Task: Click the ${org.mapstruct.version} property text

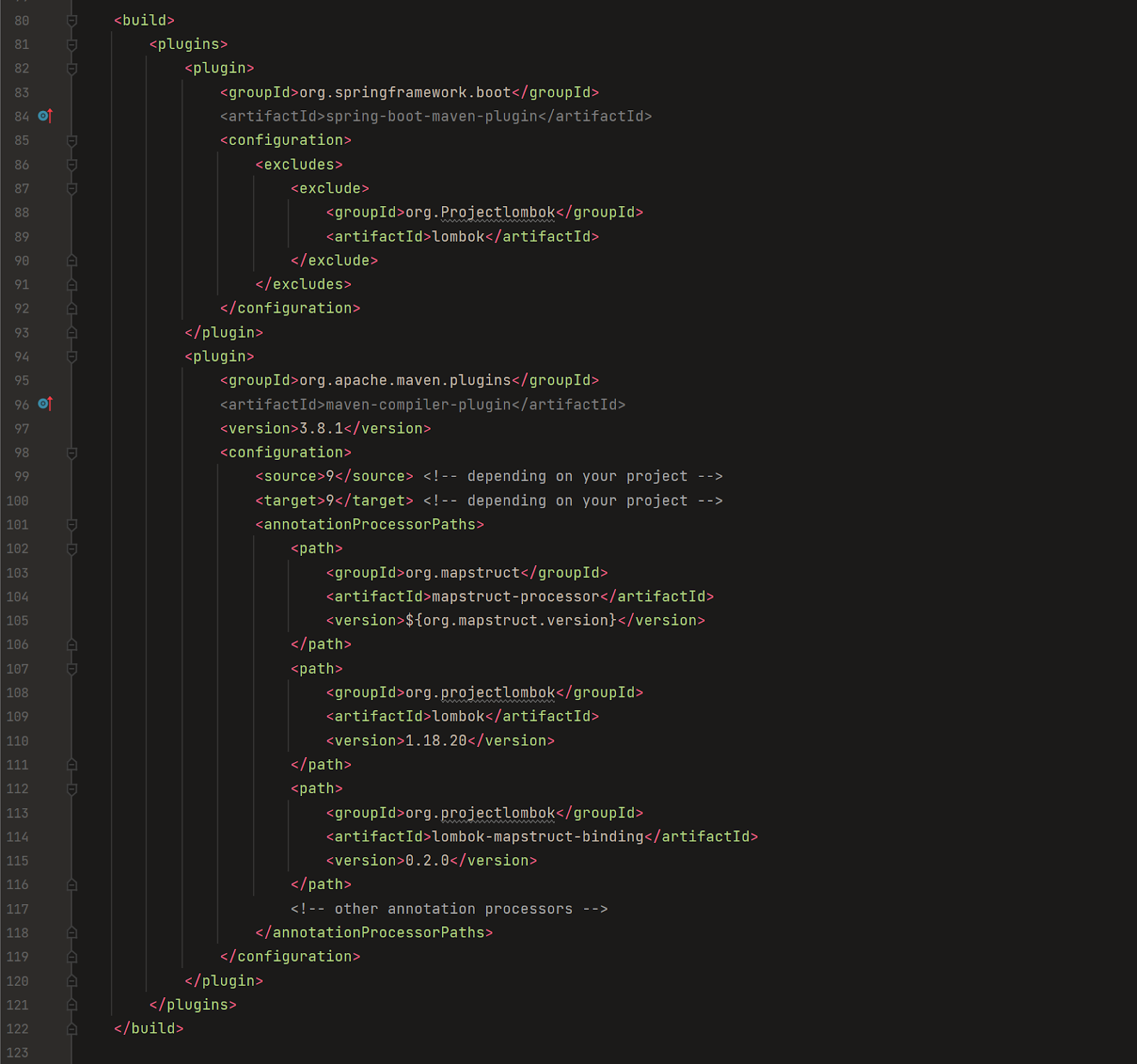Action: 511,620
